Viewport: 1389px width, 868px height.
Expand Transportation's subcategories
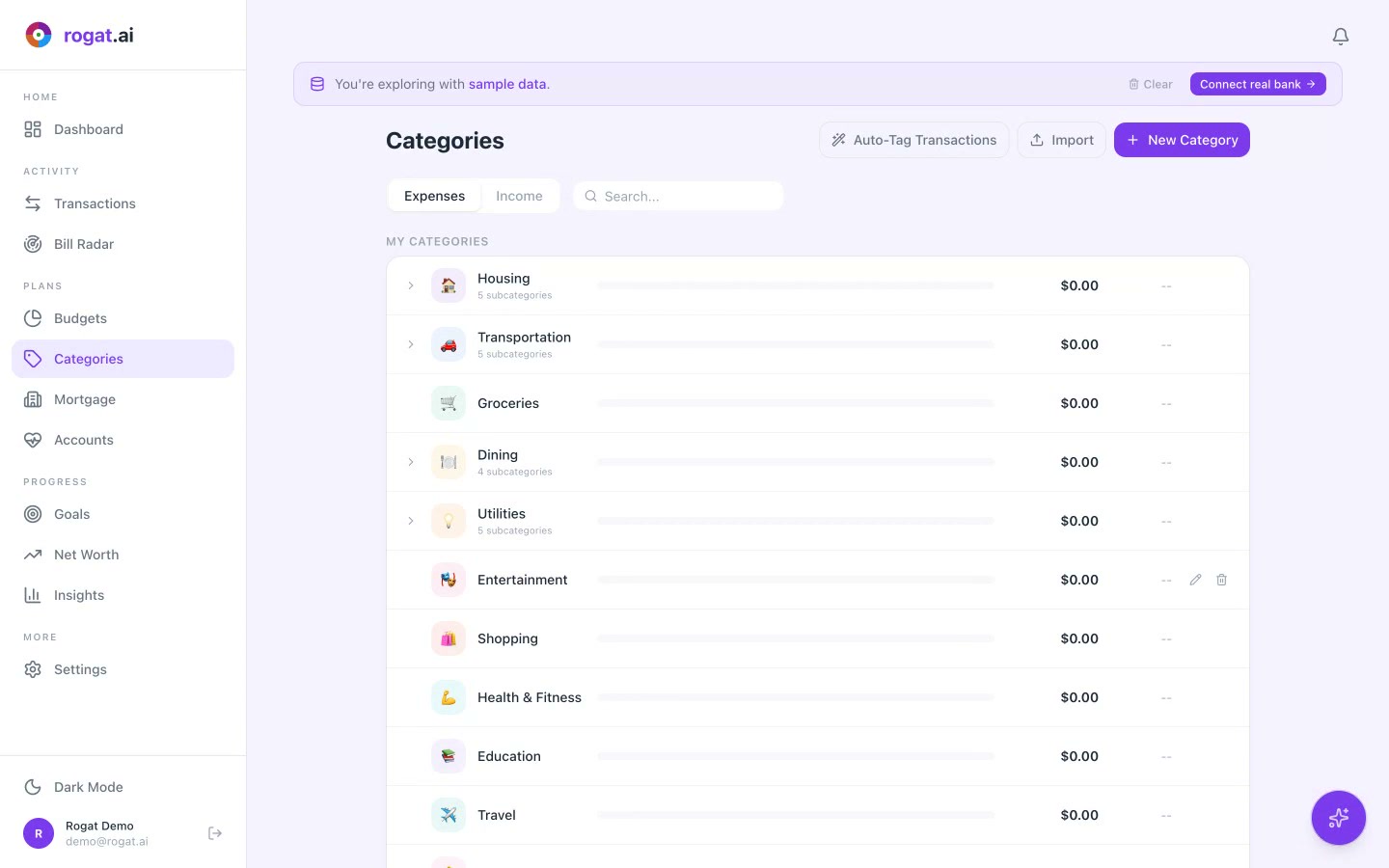411,344
